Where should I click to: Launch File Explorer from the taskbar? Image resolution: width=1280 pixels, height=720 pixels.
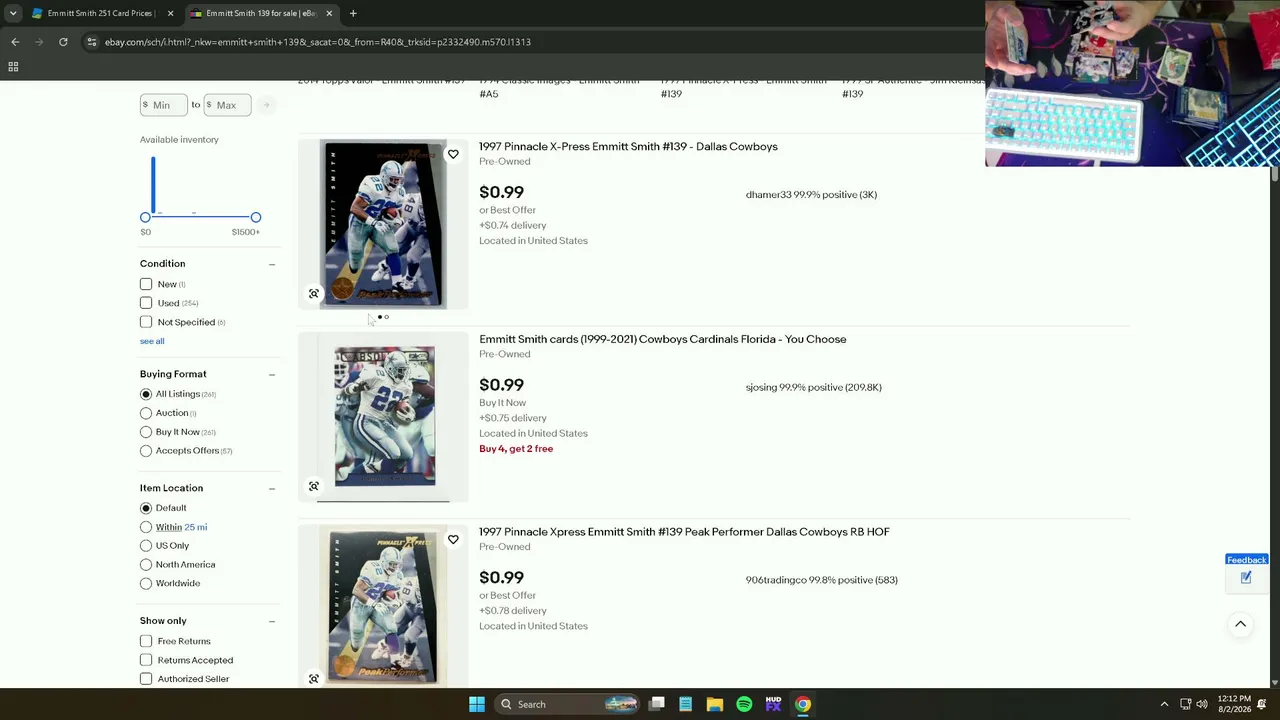(x=715, y=704)
